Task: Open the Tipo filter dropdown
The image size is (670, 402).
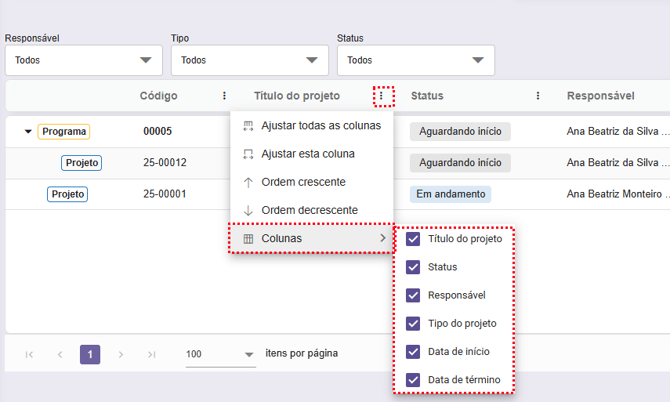Action: [248, 60]
